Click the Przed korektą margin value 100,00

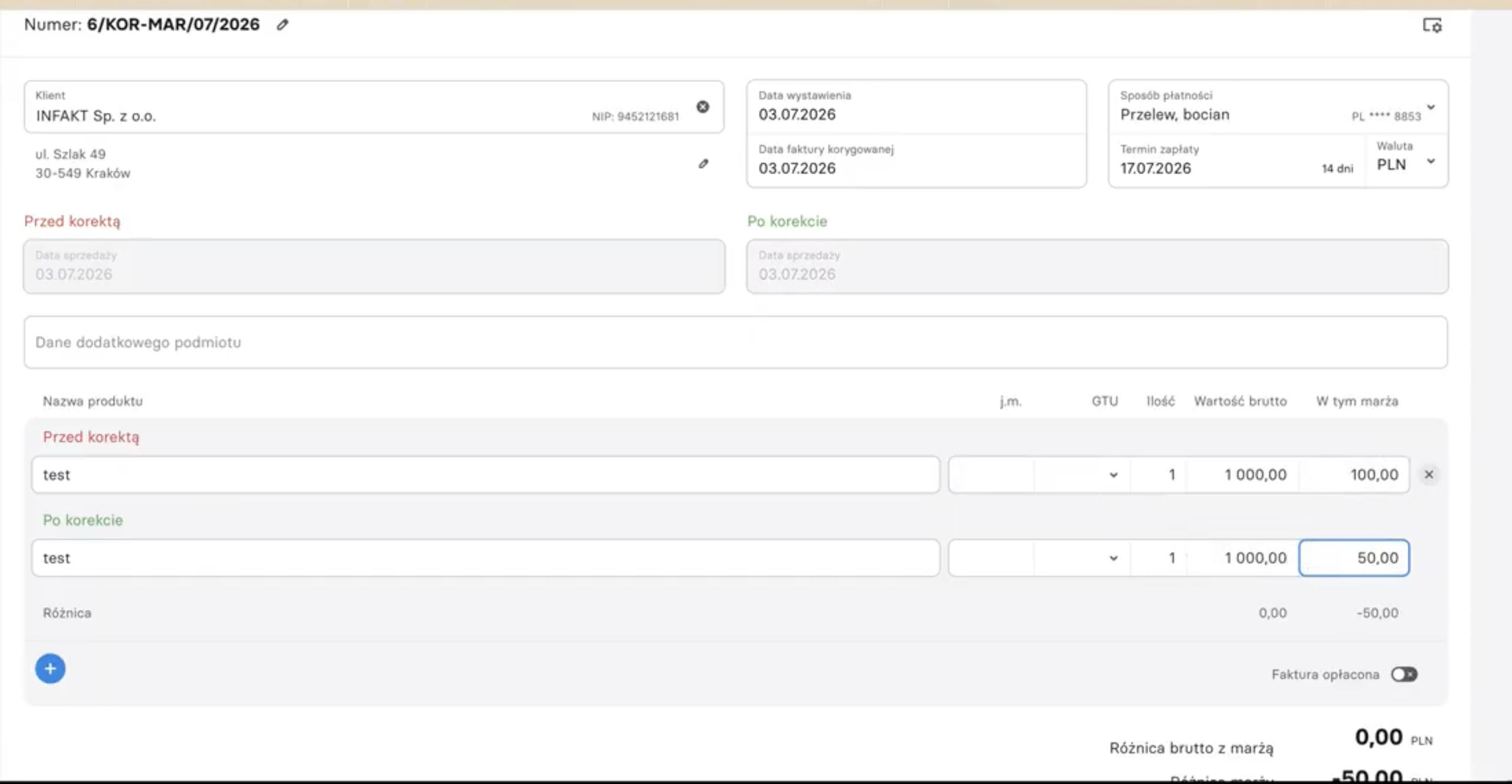point(1354,475)
